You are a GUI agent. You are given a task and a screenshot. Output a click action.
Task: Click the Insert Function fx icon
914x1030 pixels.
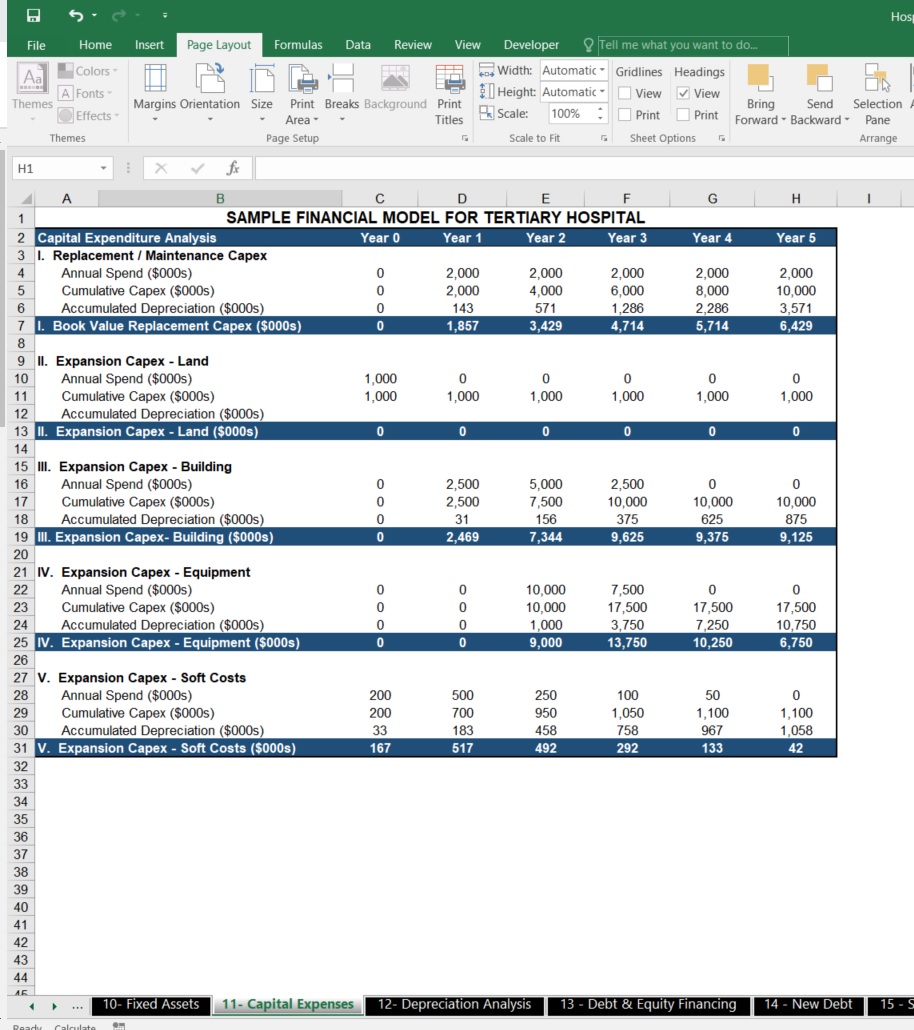pos(233,168)
